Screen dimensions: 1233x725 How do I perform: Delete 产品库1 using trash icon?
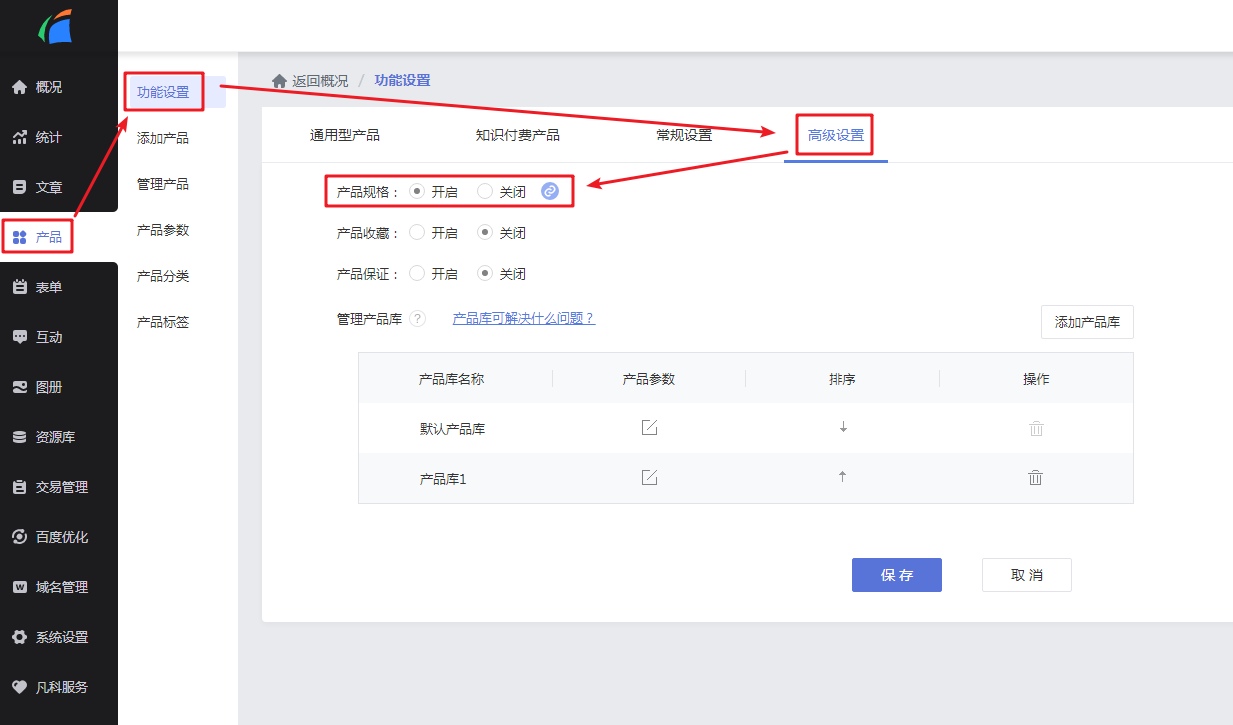tap(1036, 477)
